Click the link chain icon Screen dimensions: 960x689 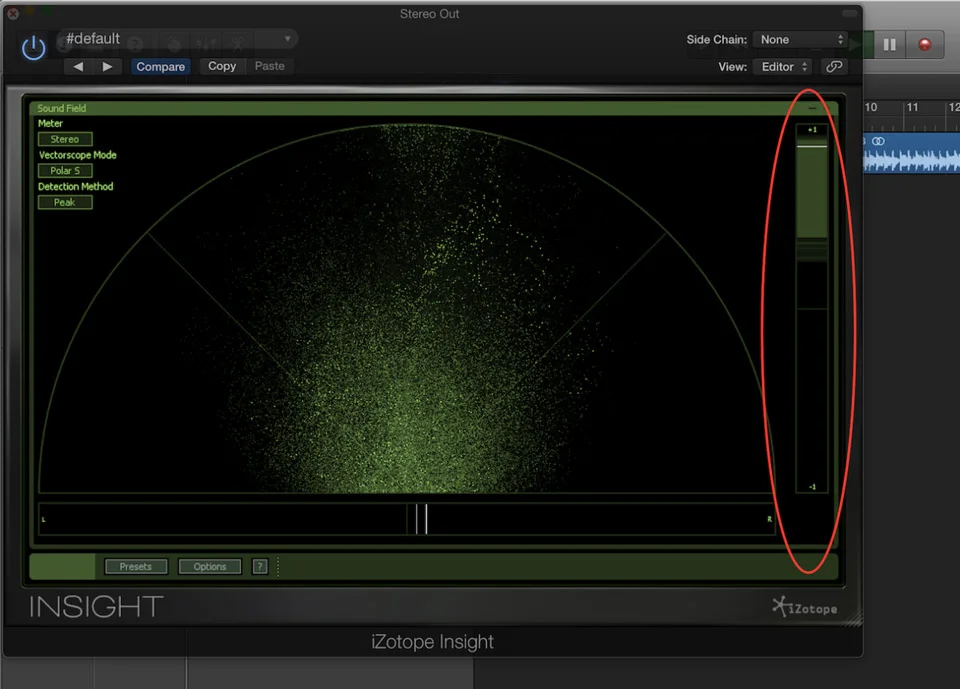[834, 66]
